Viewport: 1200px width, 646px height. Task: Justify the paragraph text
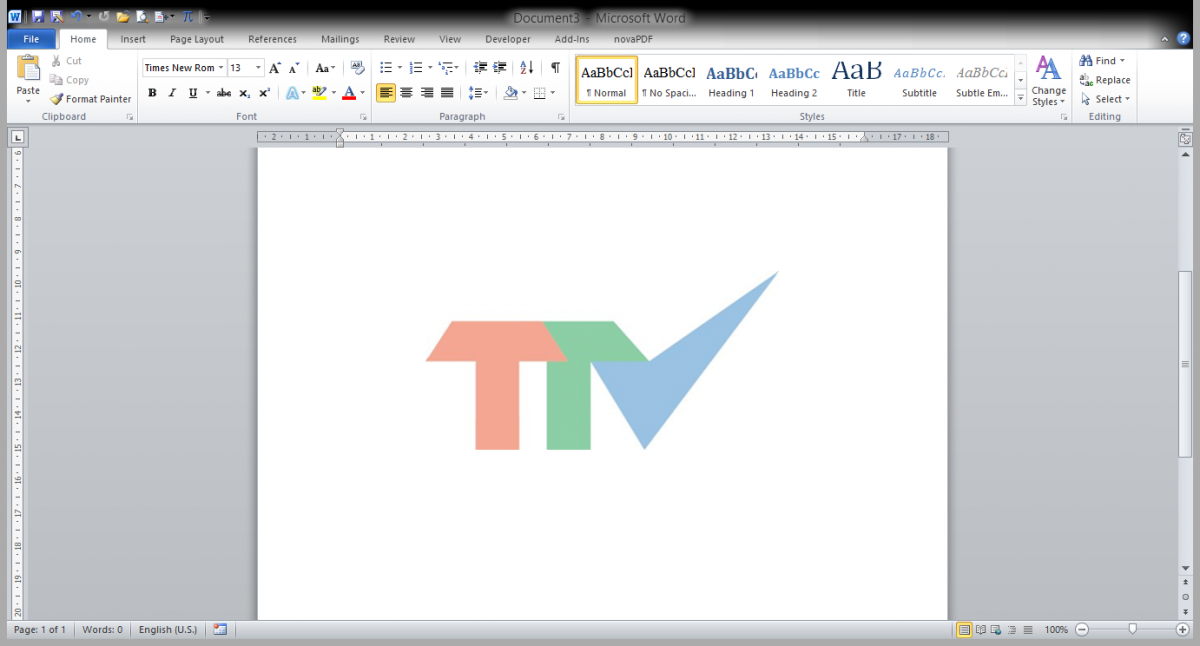pyautogui.click(x=447, y=93)
